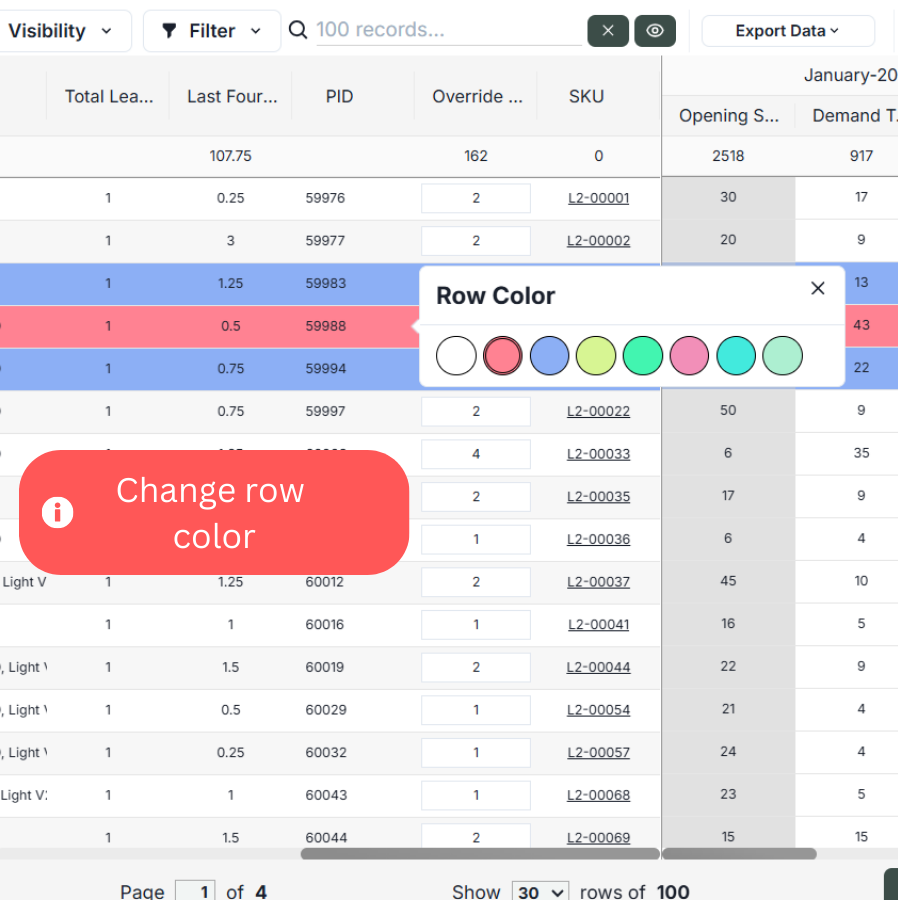The height and width of the screenshot is (900, 898).
Task: Click the info icon on Change row color
Action: pyautogui.click(x=58, y=513)
